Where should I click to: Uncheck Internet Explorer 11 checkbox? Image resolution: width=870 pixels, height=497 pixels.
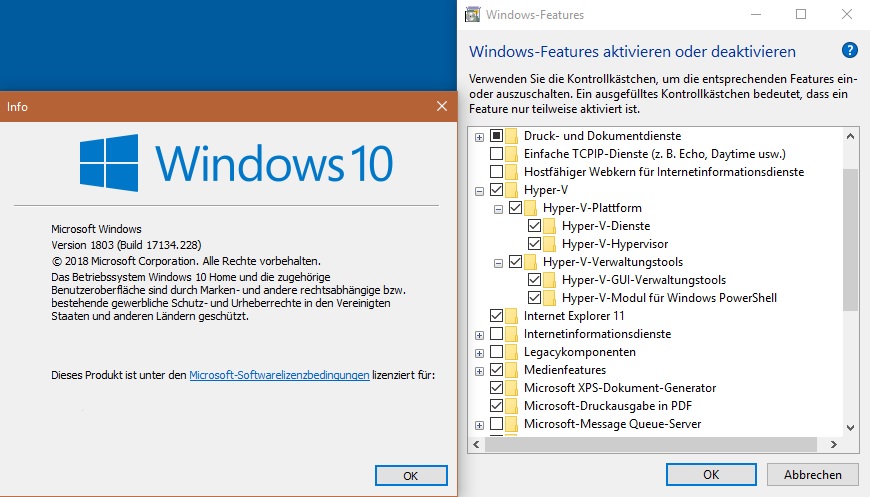(497, 316)
